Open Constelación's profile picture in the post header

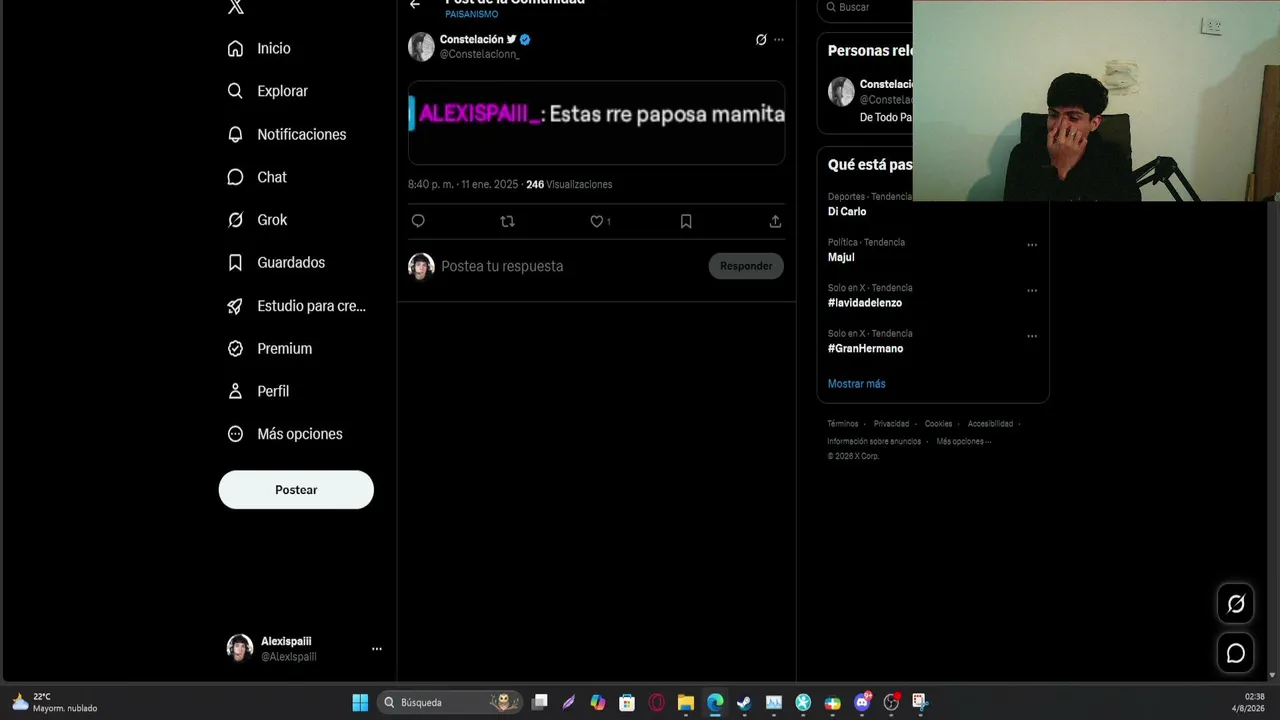[x=421, y=46]
